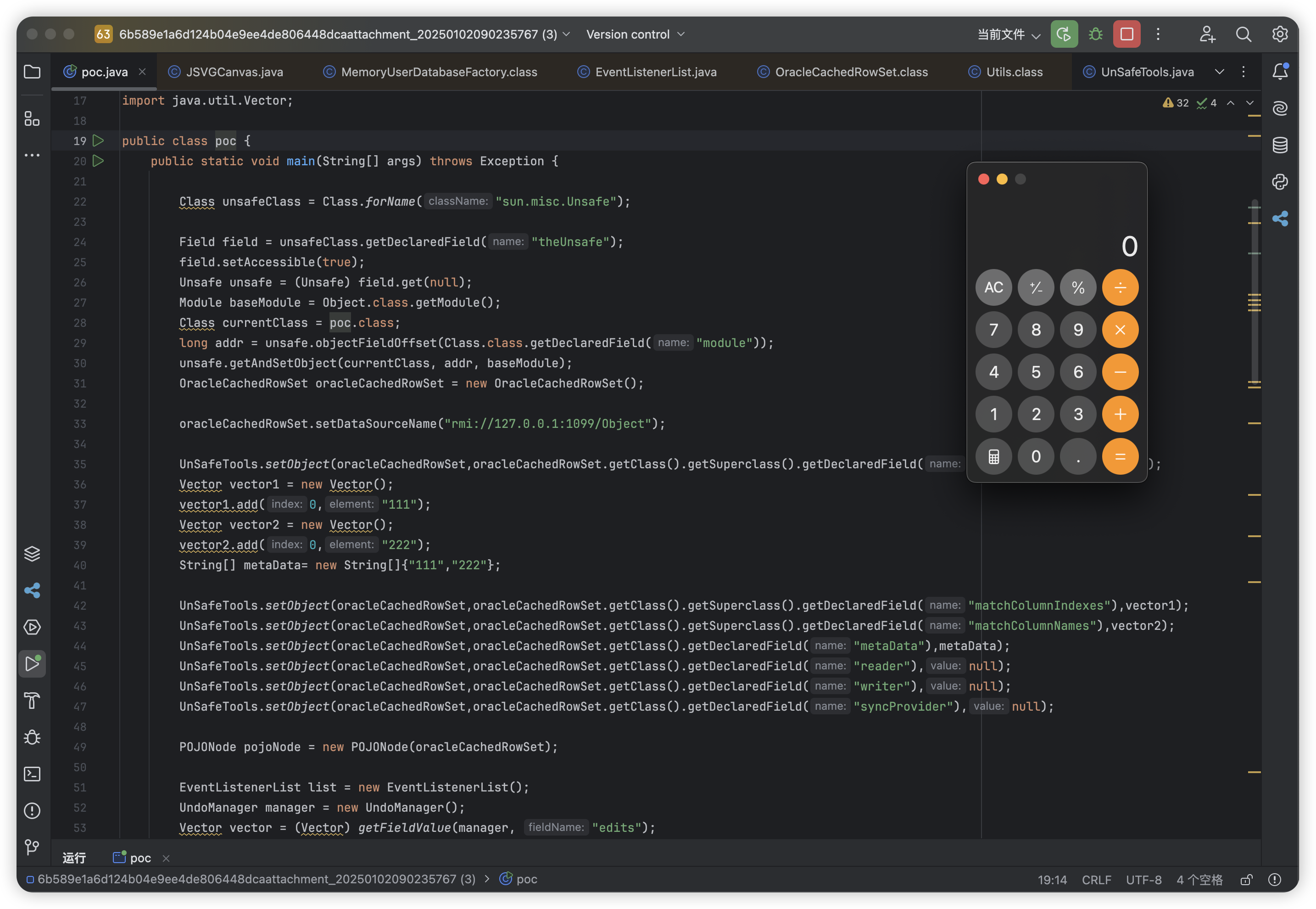The image size is (1316, 909).
Task: Open the Project tool window folder icon
Action: [x=32, y=72]
